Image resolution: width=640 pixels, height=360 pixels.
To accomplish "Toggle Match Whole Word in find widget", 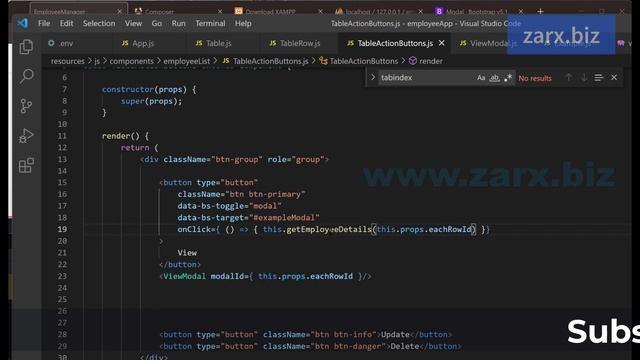I will [x=494, y=78].
